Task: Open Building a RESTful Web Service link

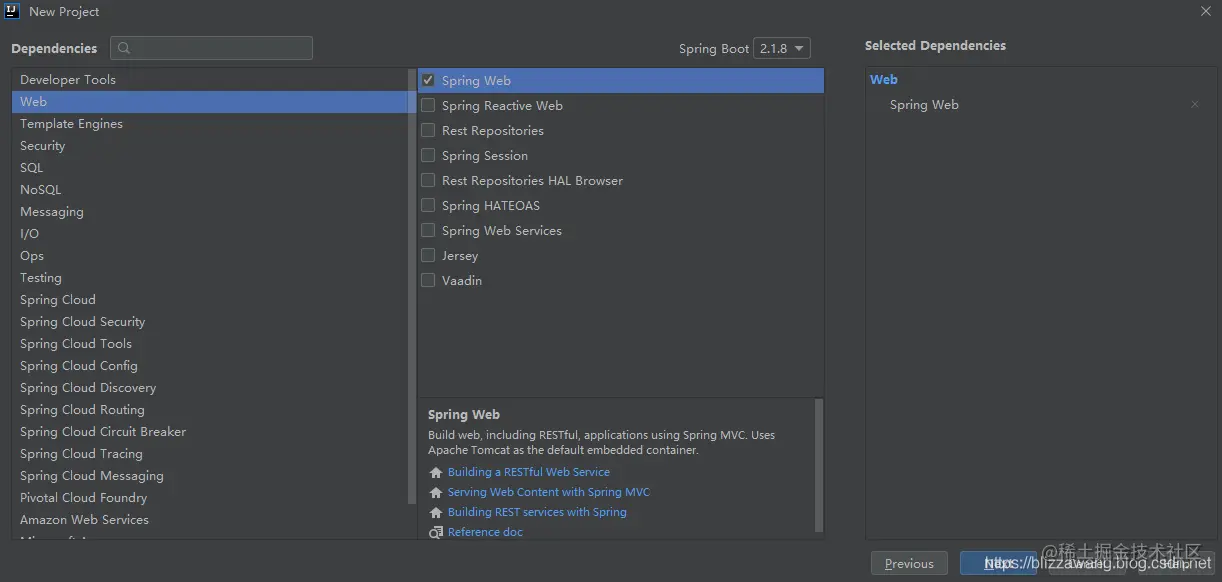Action: point(529,473)
